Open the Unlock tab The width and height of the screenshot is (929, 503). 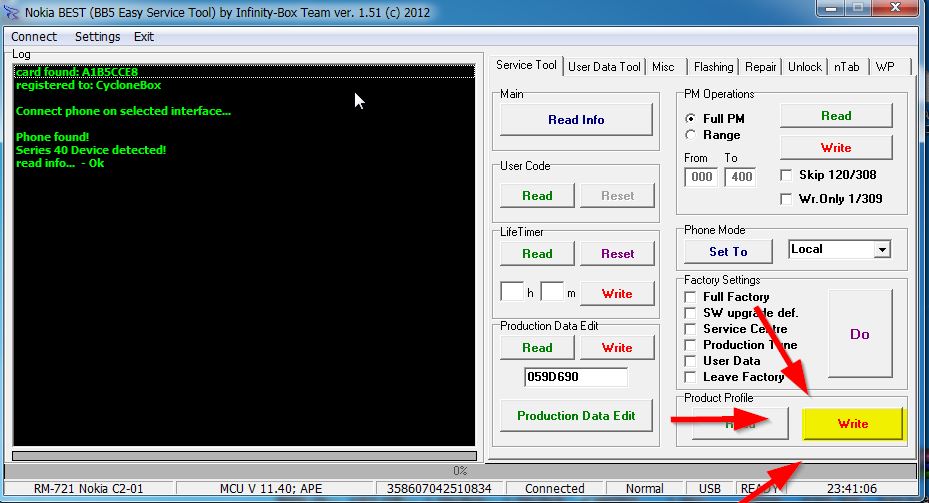(805, 67)
